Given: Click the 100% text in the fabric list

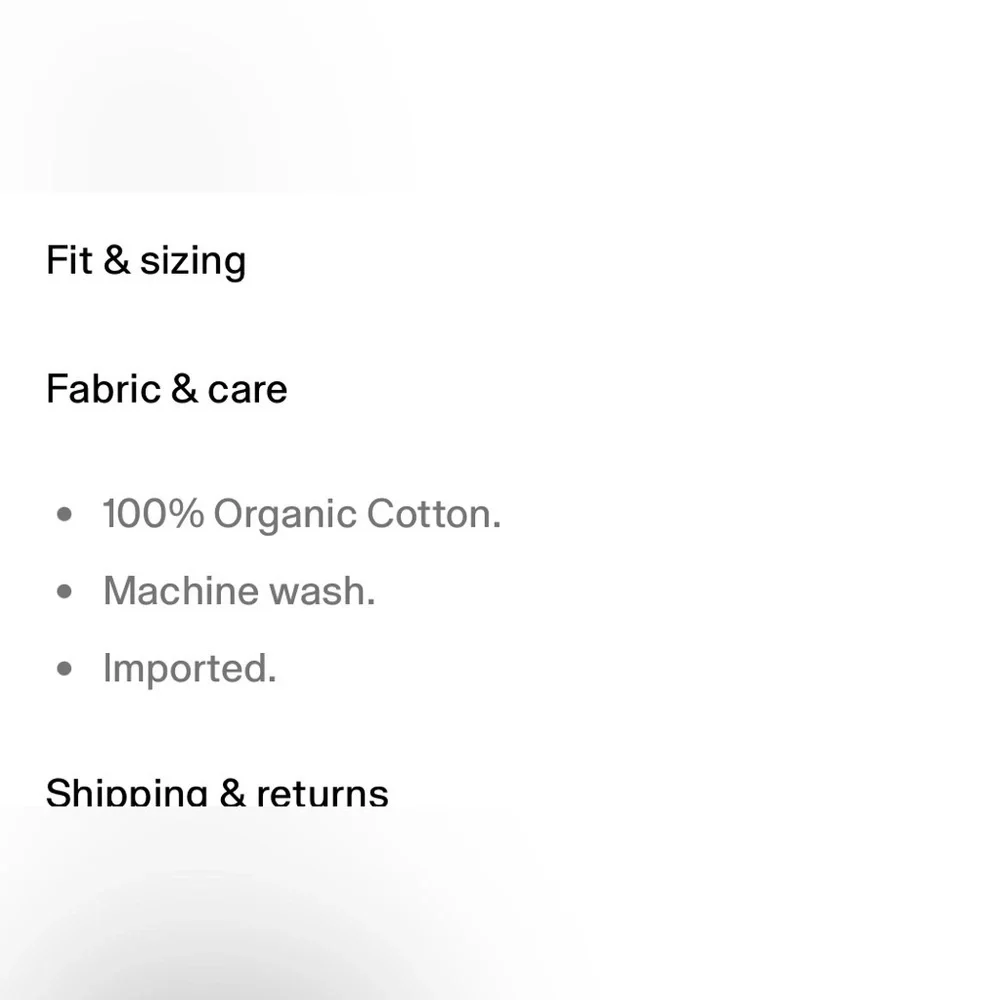Looking at the screenshot, I should pos(153,513).
